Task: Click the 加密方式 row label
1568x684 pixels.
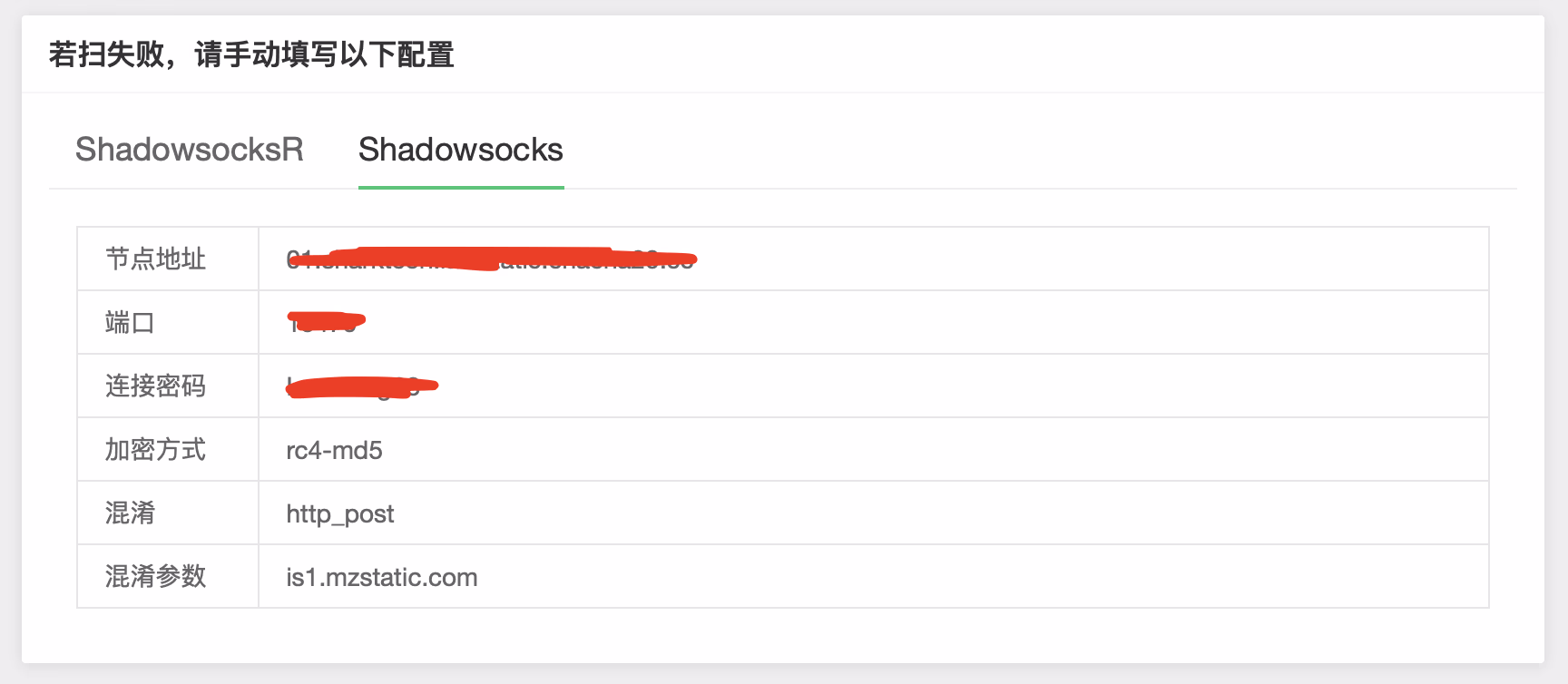Action: (x=155, y=449)
